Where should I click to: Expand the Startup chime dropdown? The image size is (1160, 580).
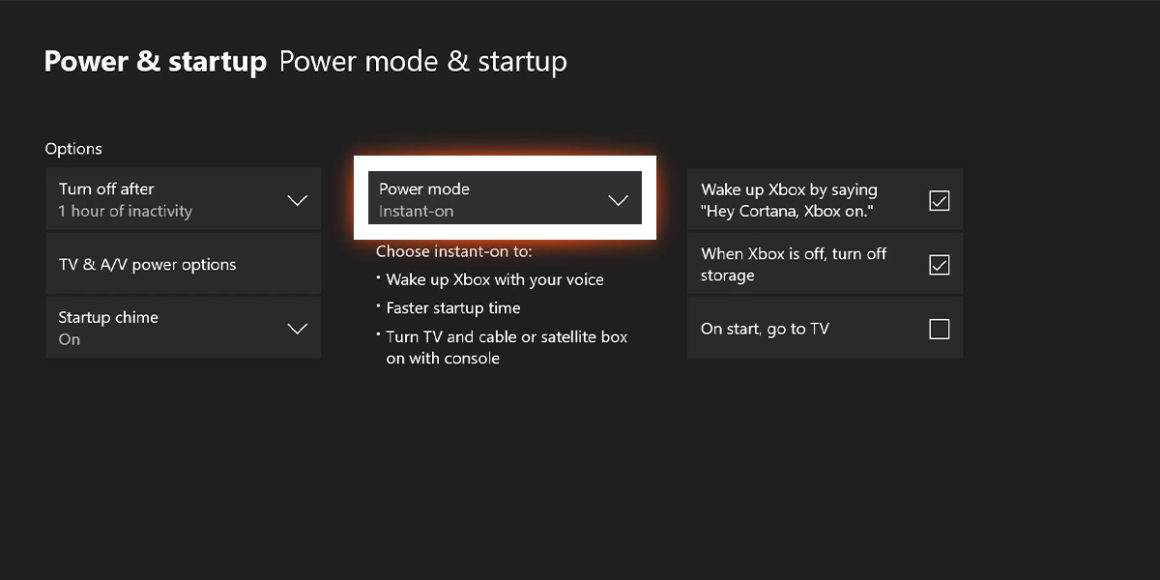pos(183,327)
